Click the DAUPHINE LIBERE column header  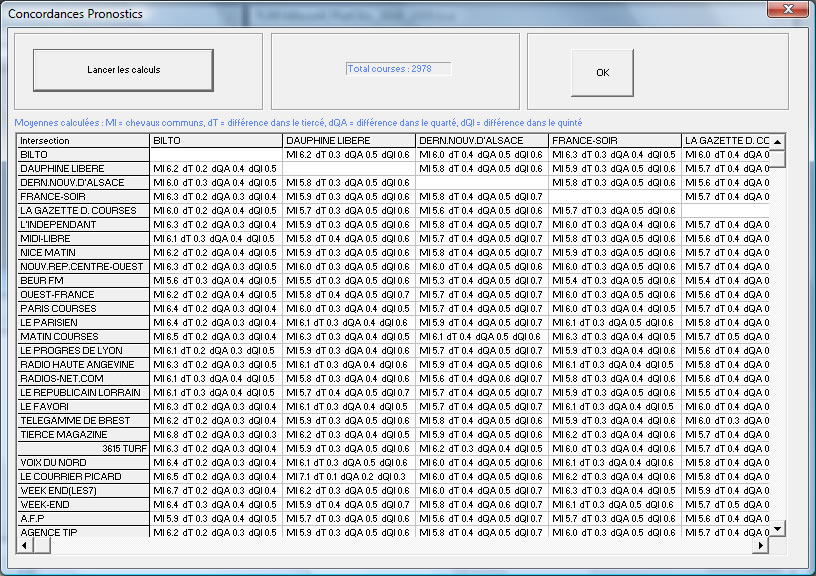349,141
